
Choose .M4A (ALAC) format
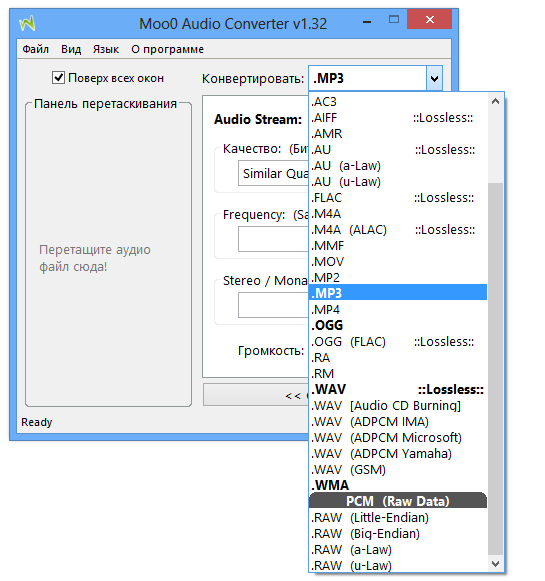click(398, 230)
